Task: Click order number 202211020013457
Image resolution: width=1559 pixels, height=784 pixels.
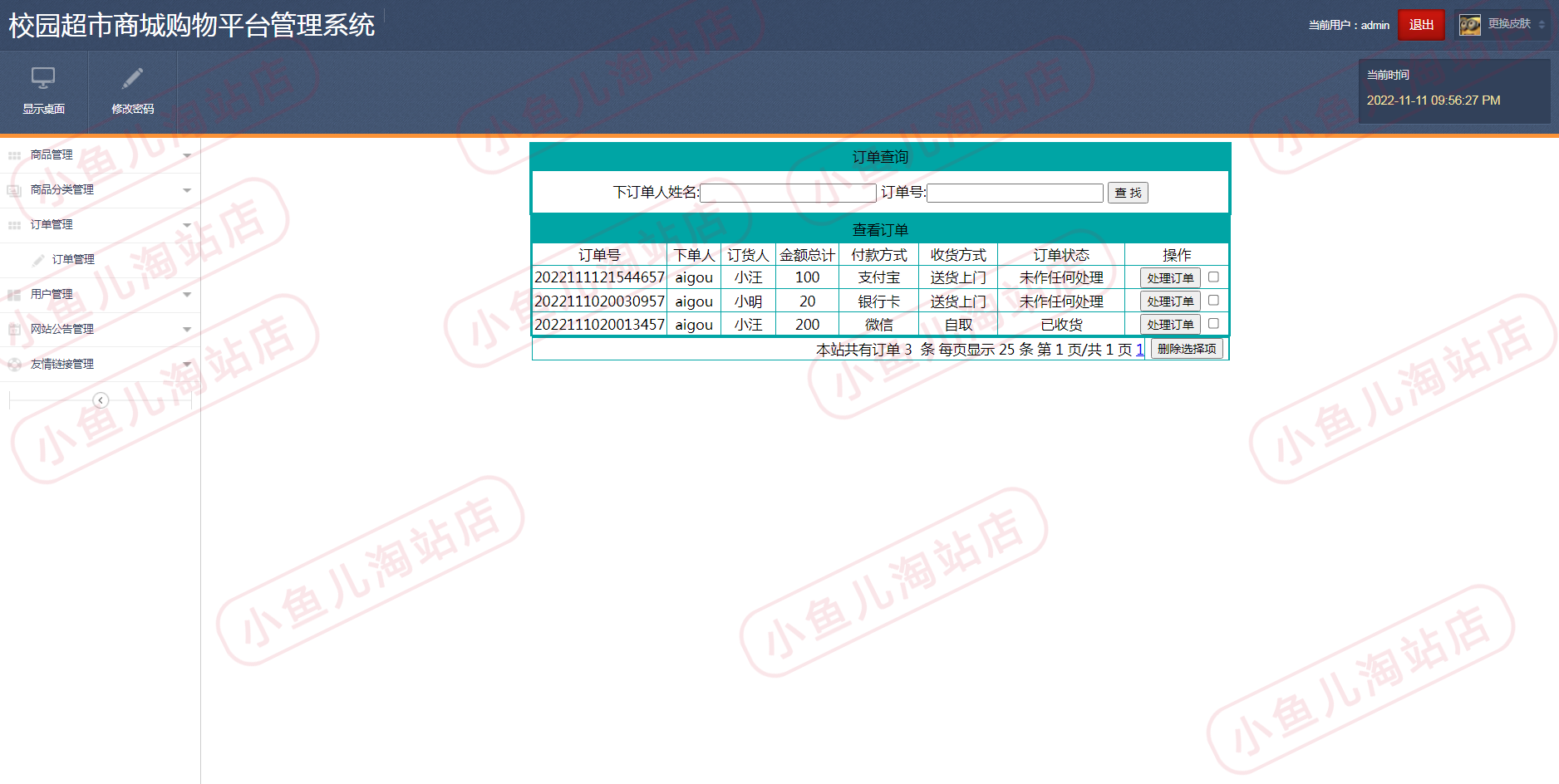Action: point(599,325)
